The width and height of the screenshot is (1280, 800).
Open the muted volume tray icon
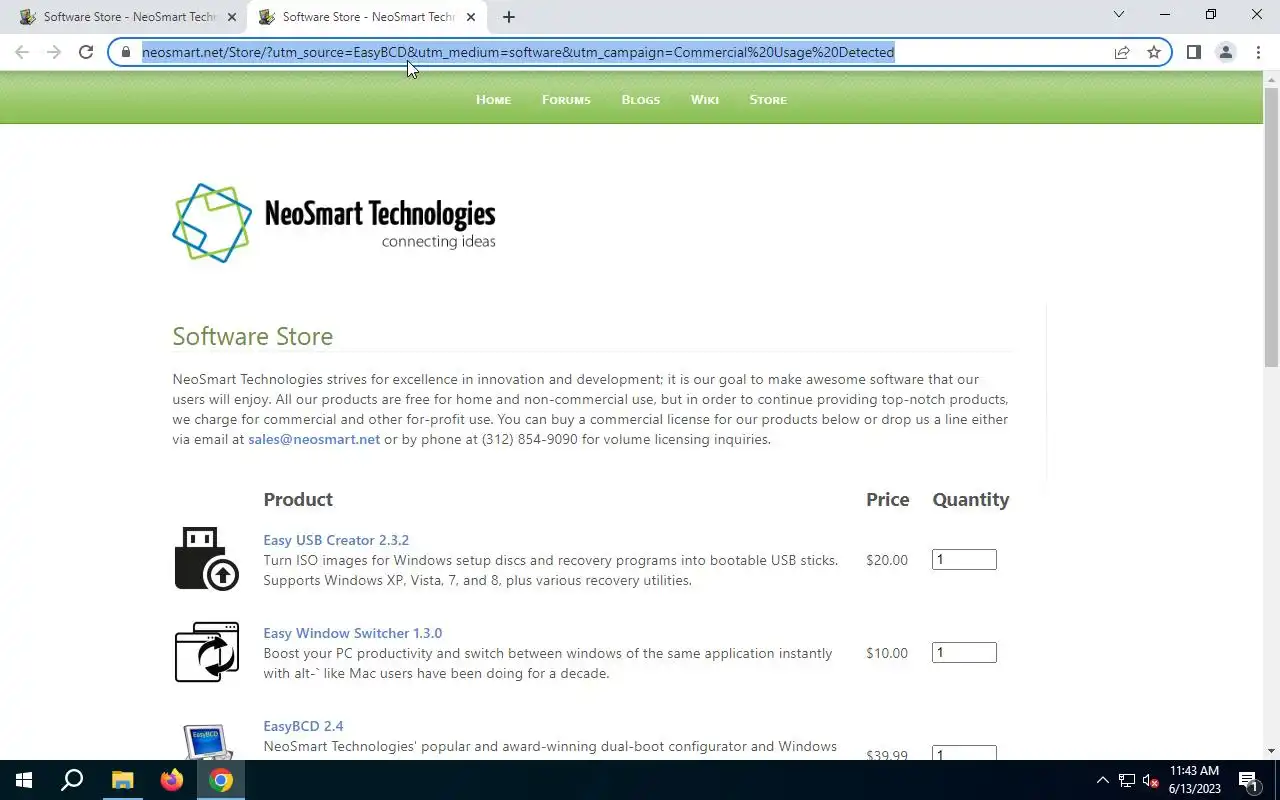click(x=1151, y=780)
